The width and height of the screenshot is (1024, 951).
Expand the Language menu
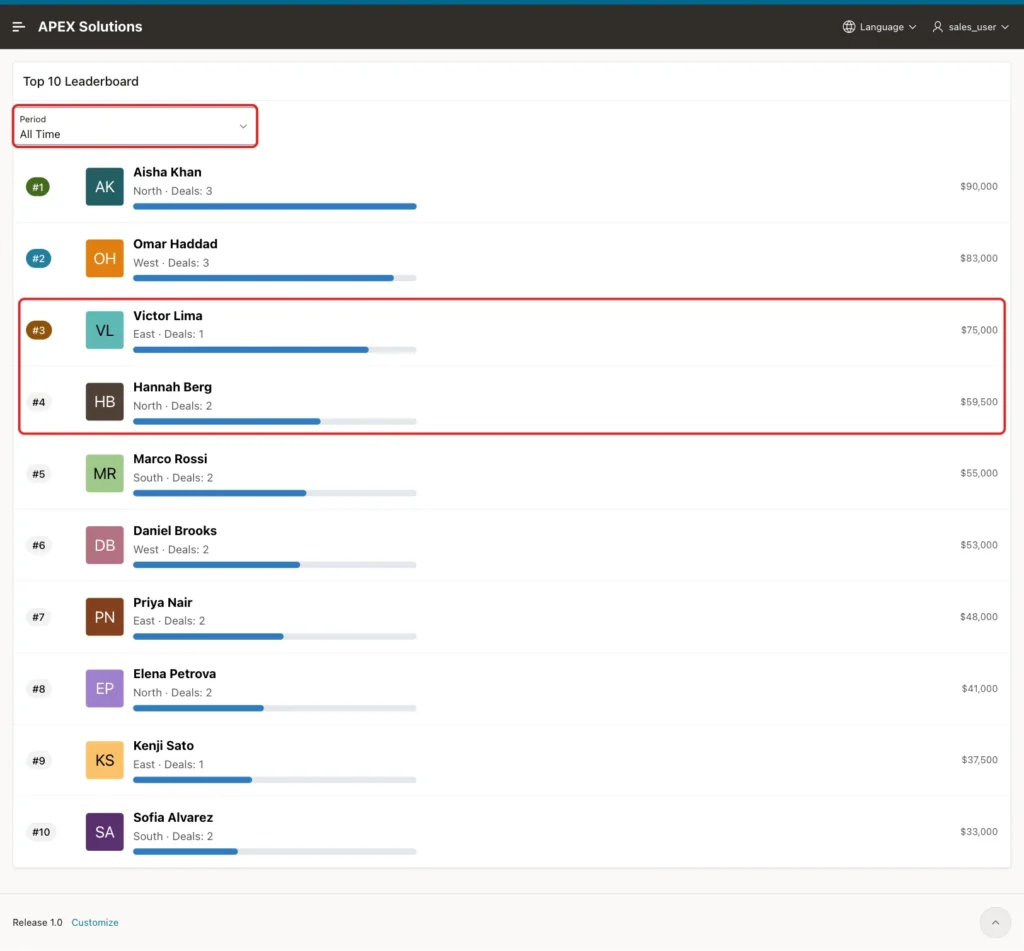[x=880, y=27]
